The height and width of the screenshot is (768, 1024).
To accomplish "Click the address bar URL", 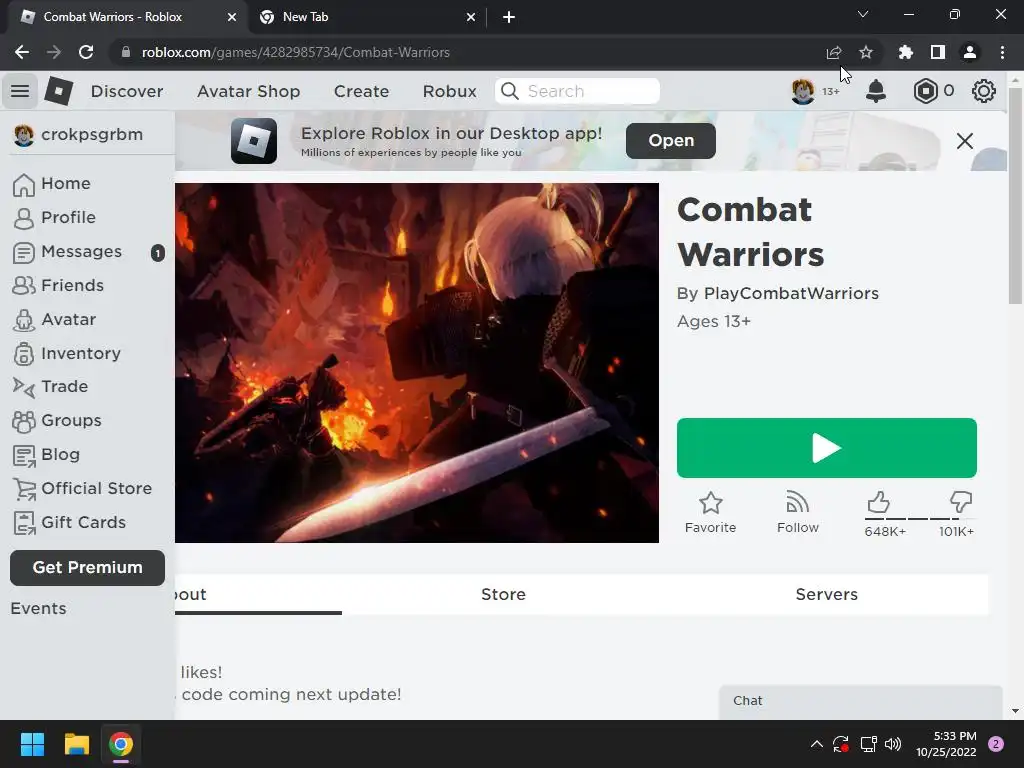I will pos(295,52).
